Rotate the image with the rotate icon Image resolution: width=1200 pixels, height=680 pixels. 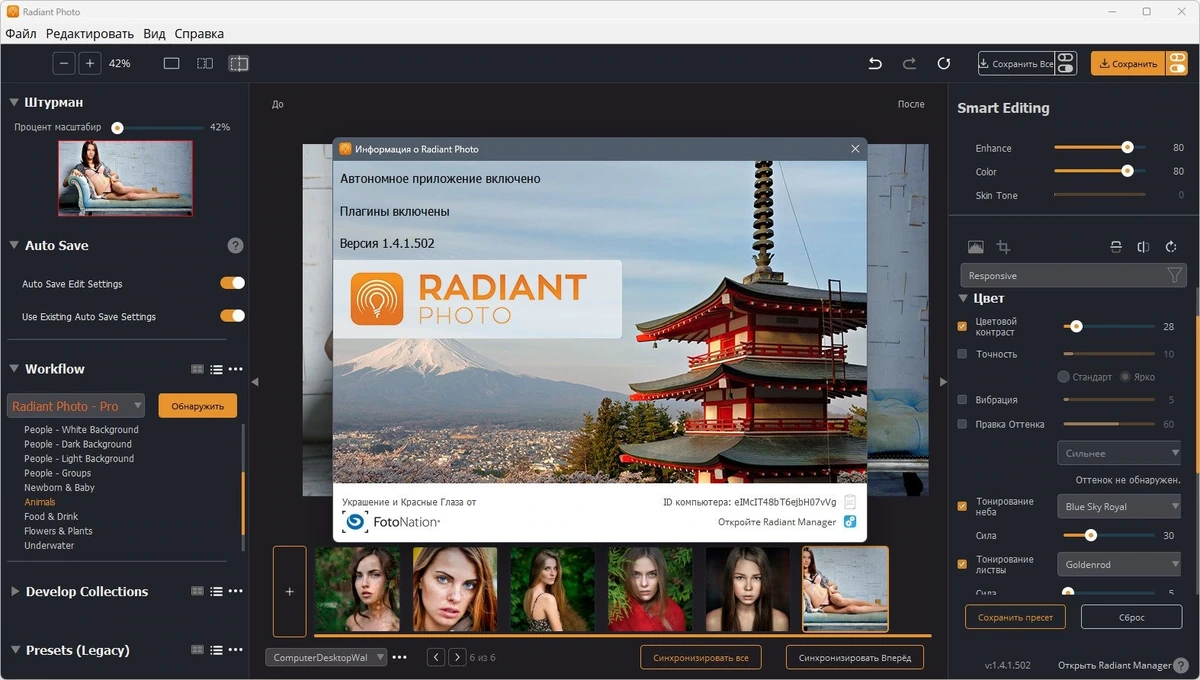[1170, 247]
